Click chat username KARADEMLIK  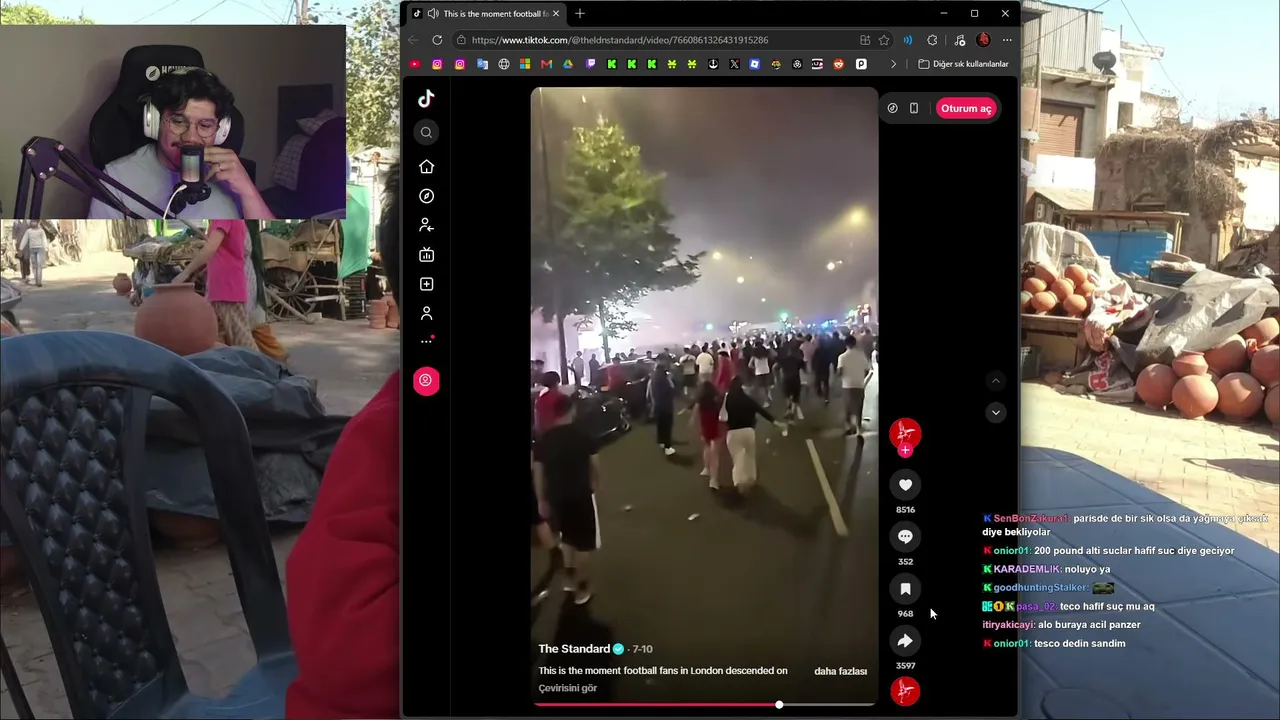point(1026,569)
